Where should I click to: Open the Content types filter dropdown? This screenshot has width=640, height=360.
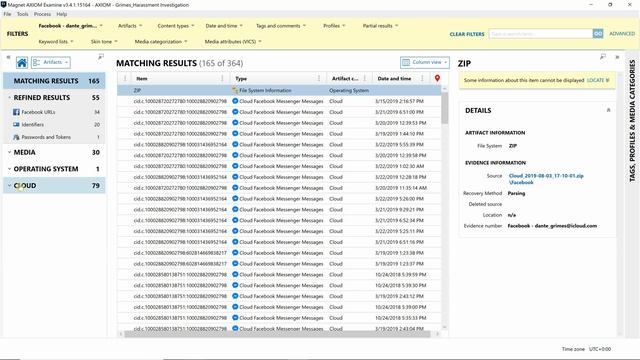[176, 26]
